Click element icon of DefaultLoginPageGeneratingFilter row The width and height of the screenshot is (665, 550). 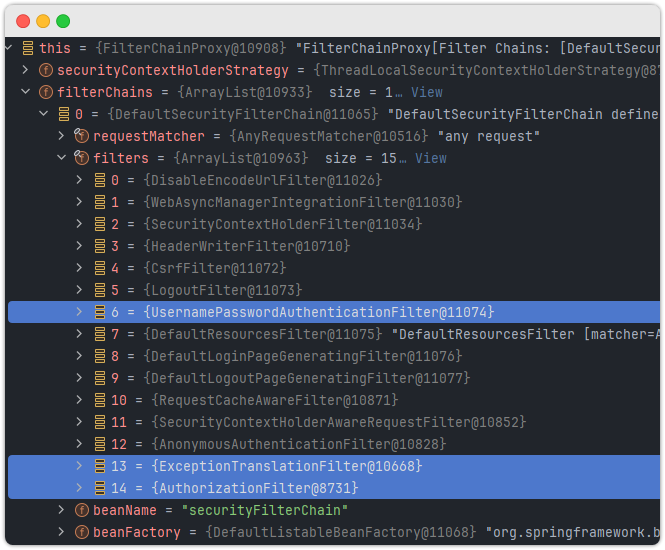point(100,357)
